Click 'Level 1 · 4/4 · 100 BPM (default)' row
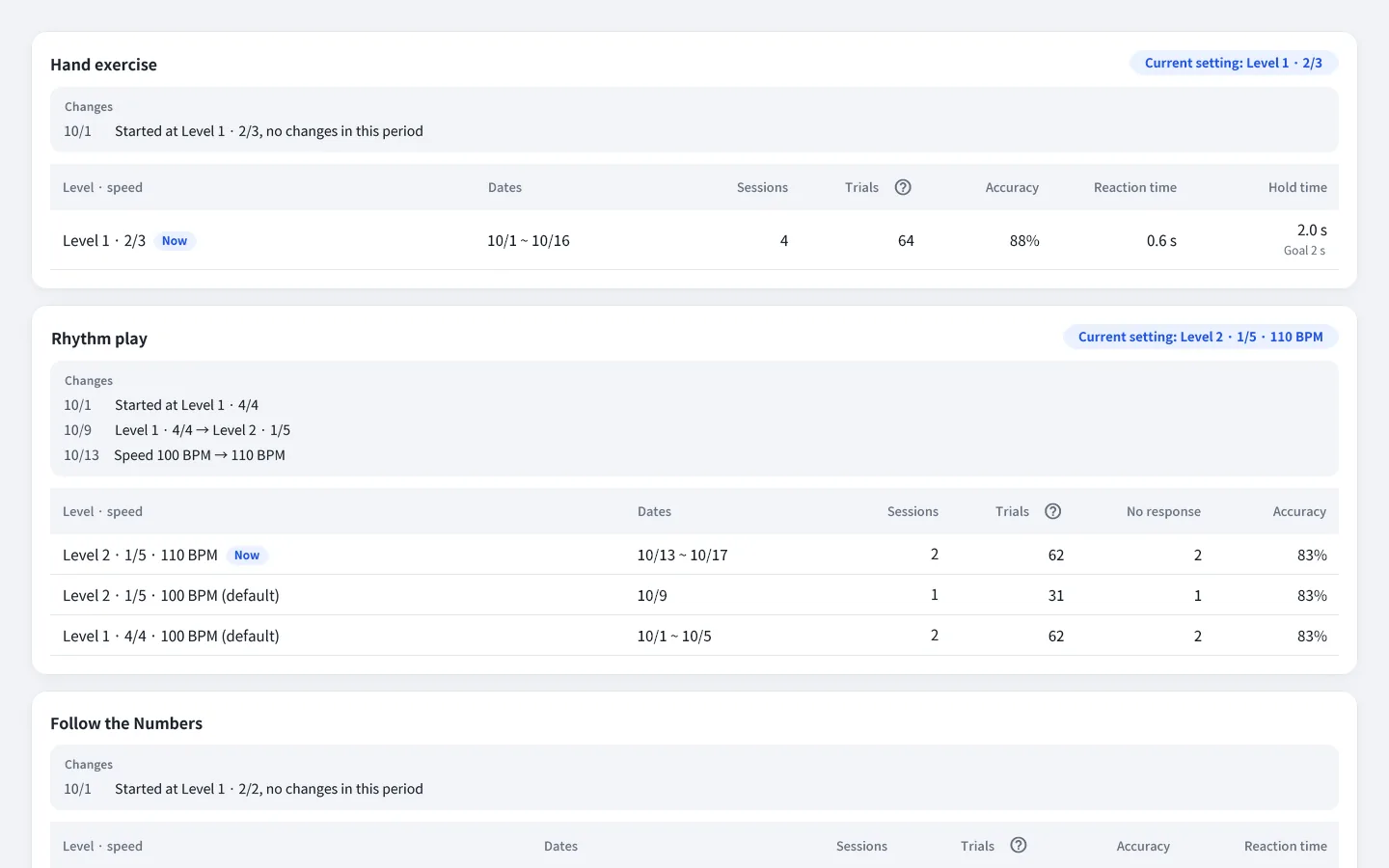 [694, 636]
